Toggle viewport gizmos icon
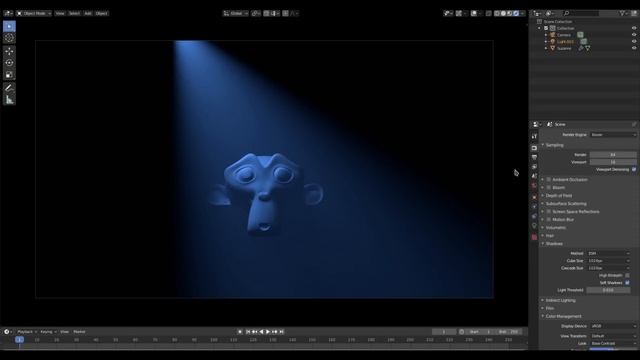Viewport: 640px width, 360px height. click(x=459, y=13)
